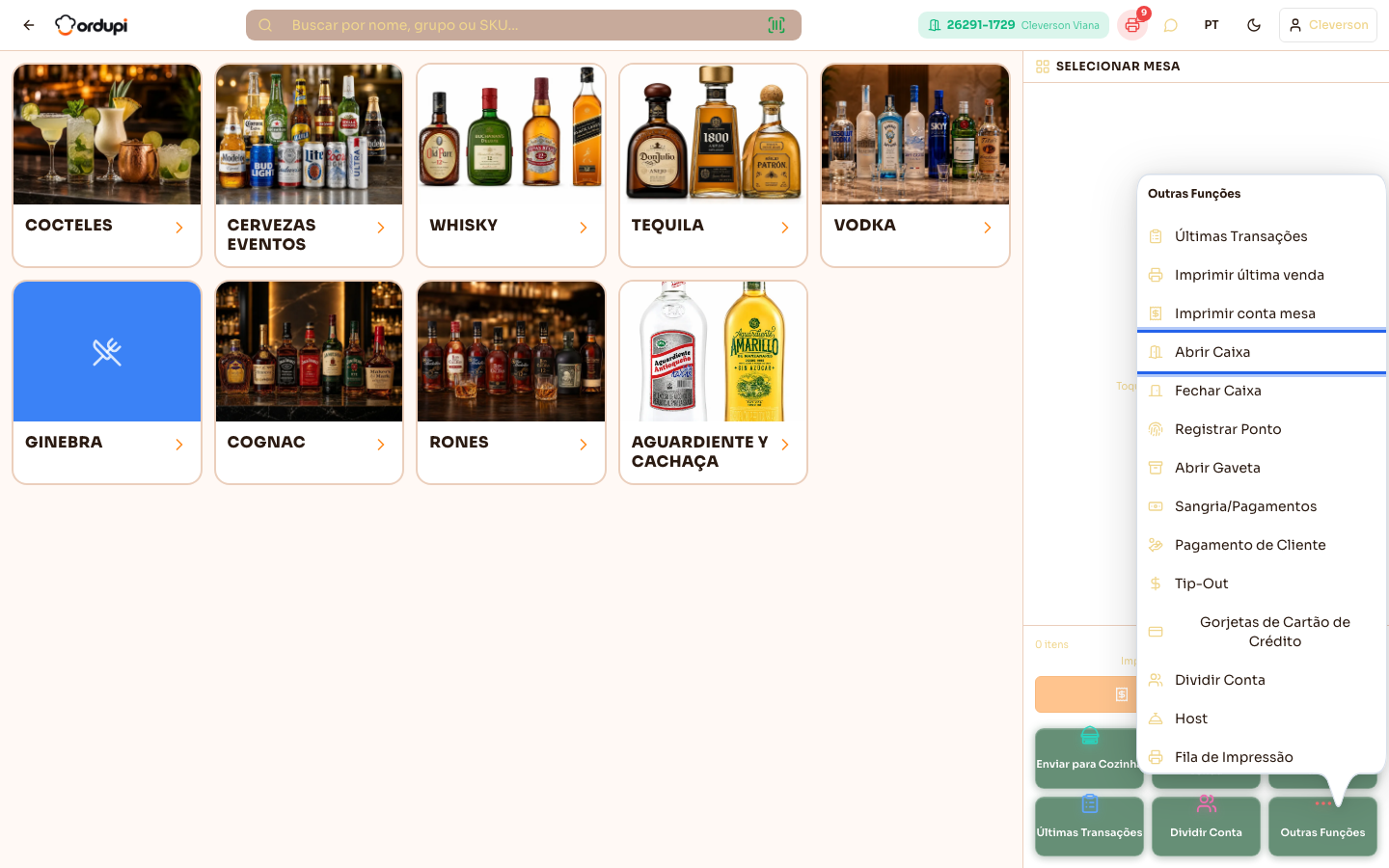The height and width of the screenshot is (868, 1389).
Task: Click the register 26291-1729 badge
Action: tap(1014, 25)
